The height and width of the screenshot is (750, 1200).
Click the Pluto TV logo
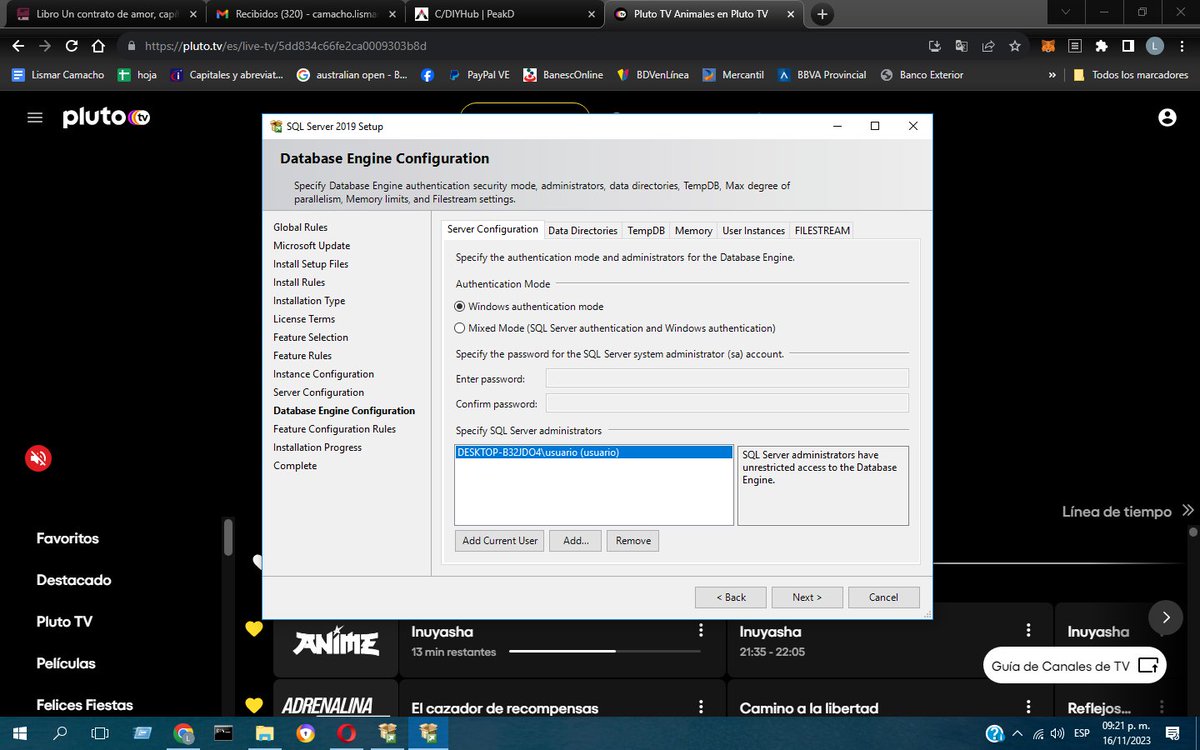(x=106, y=117)
